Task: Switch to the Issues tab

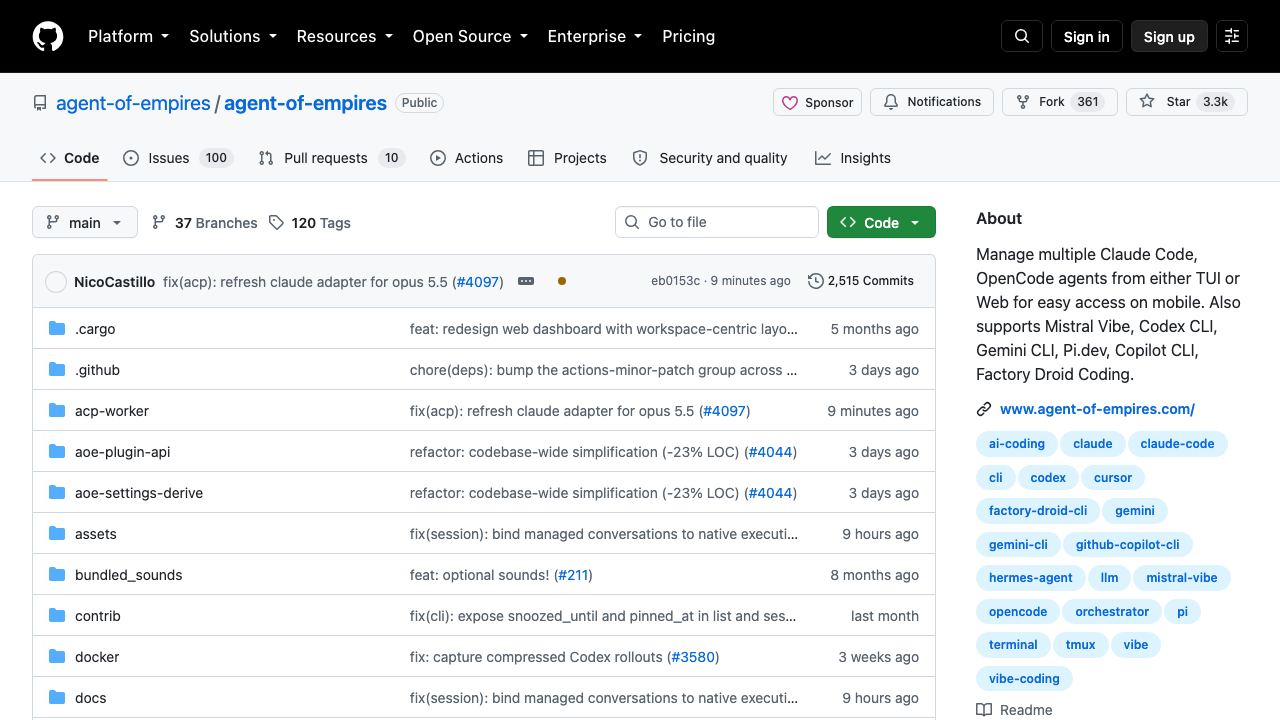Action: click(178, 158)
